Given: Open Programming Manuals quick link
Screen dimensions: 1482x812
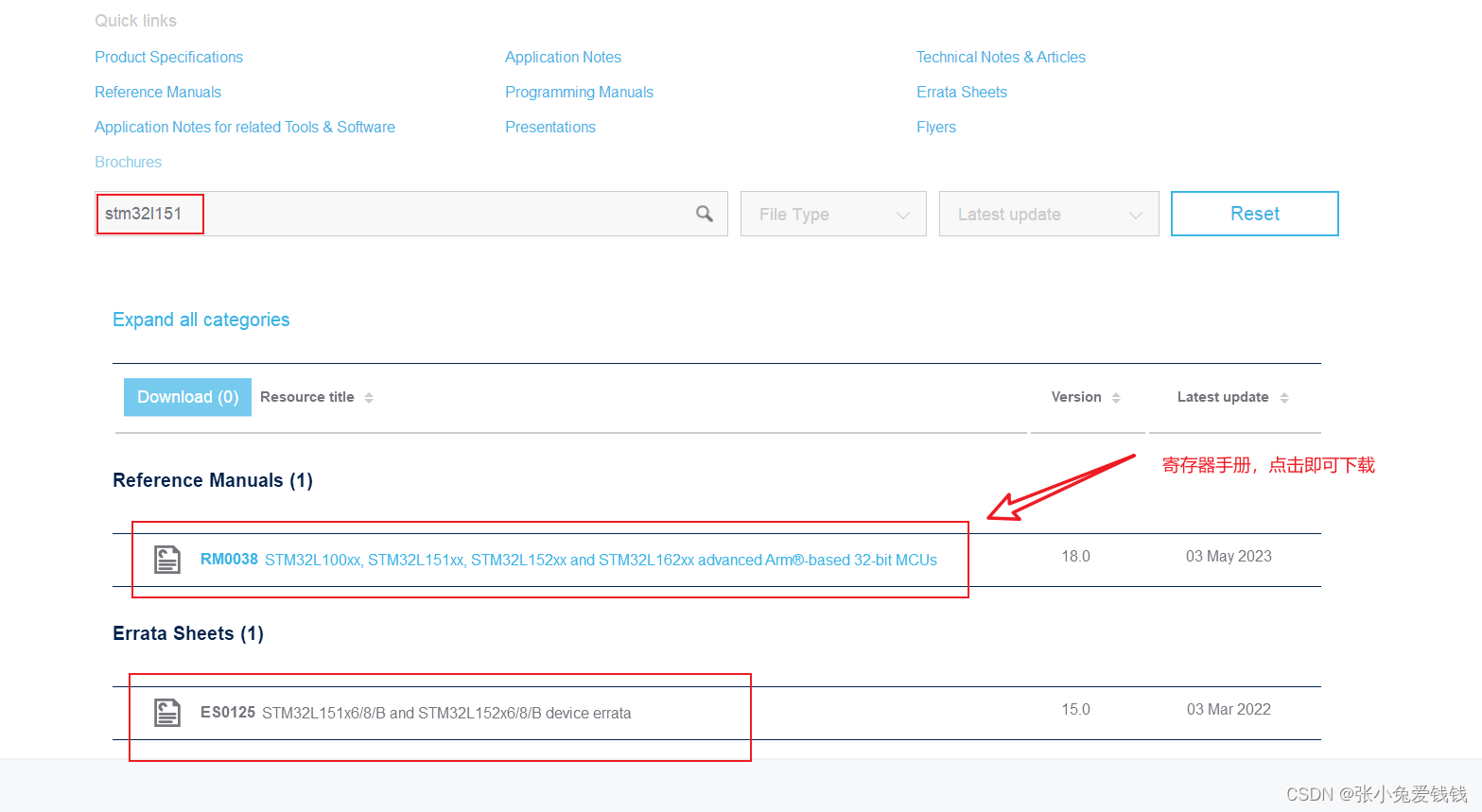Looking at the screenshot, I should pos(579,92).
